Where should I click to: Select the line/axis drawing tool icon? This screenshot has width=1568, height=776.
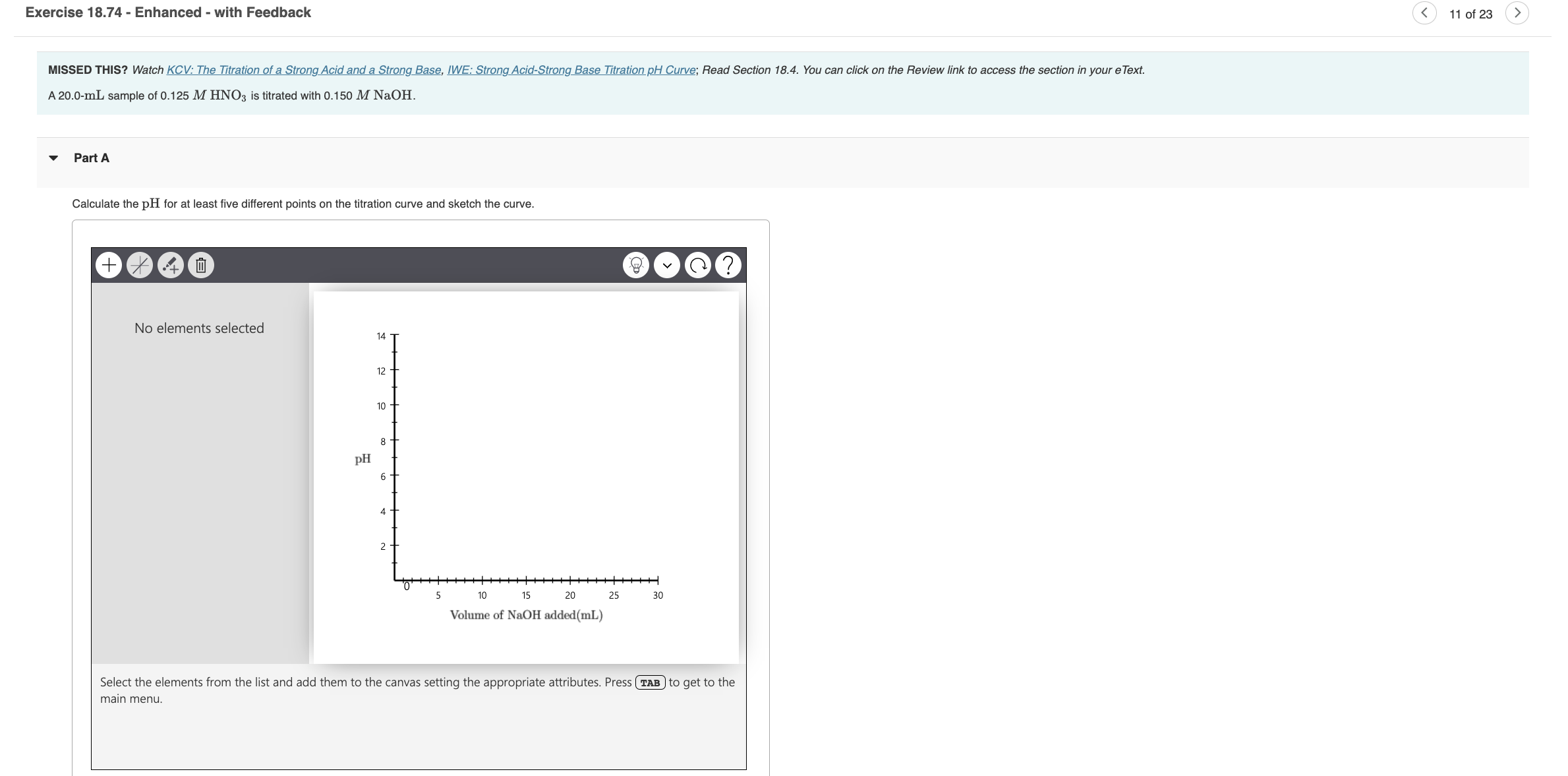[140, 266]
